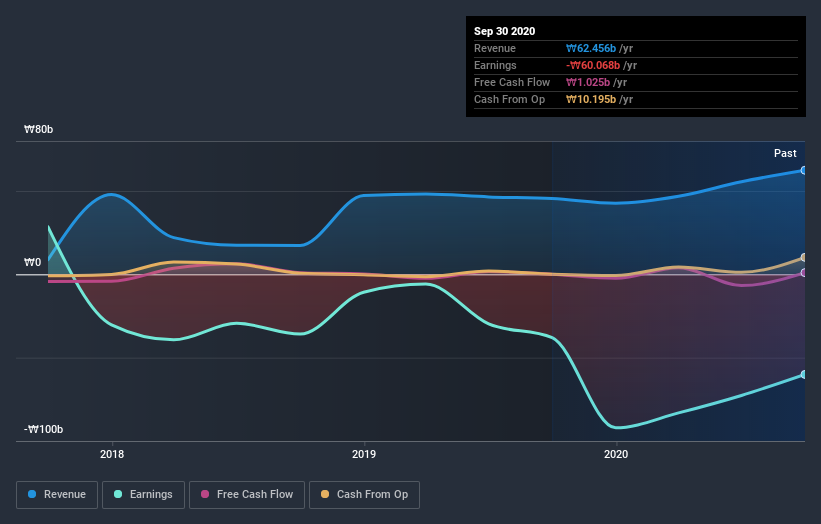Click the ₩80b y-axis label
The height and width of the screenshot is (524, 821).
click(38, 129)
